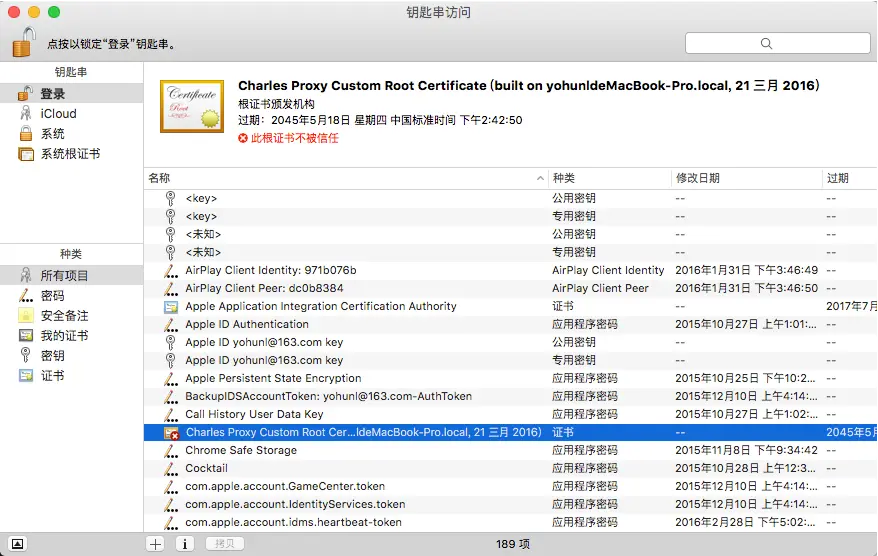Click the 2017年7月 expiry cell
Viewport: 878px width, 556px height.
coord(851,306)
